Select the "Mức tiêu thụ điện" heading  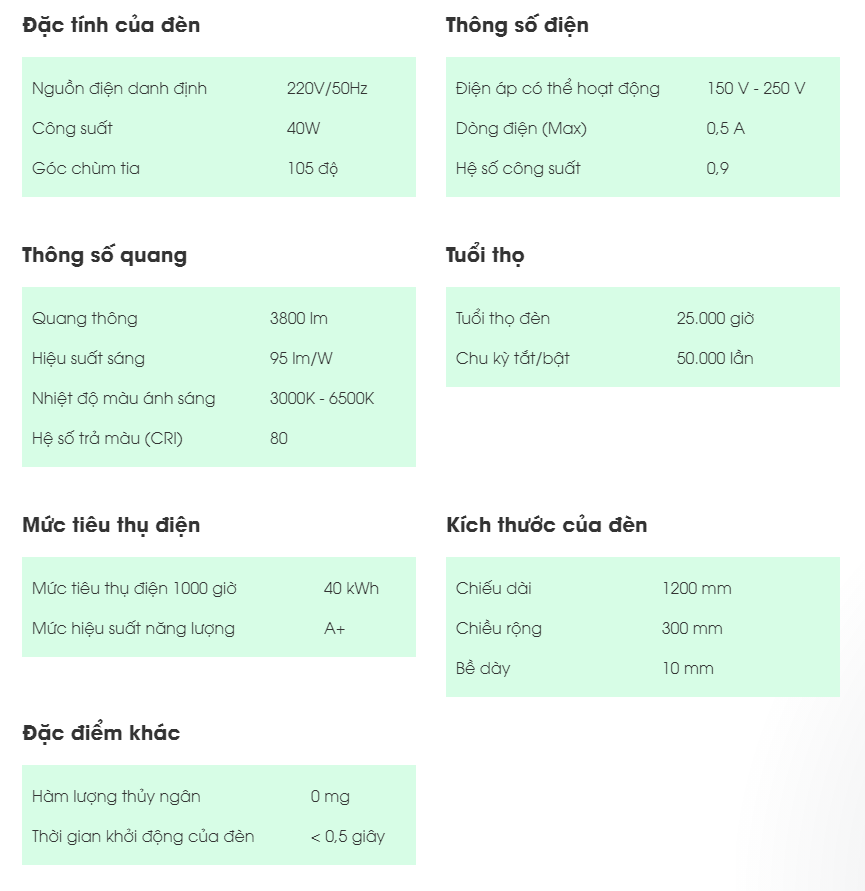click(x=111, y=526)
